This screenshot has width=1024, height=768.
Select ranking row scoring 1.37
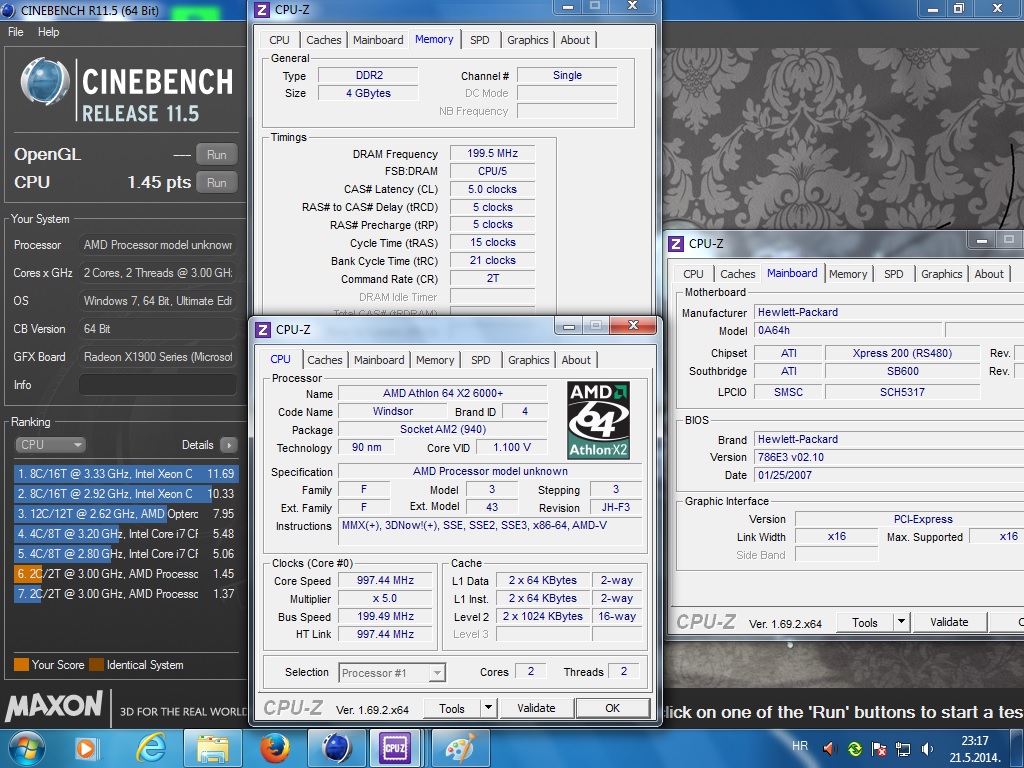tap(125, 594)
